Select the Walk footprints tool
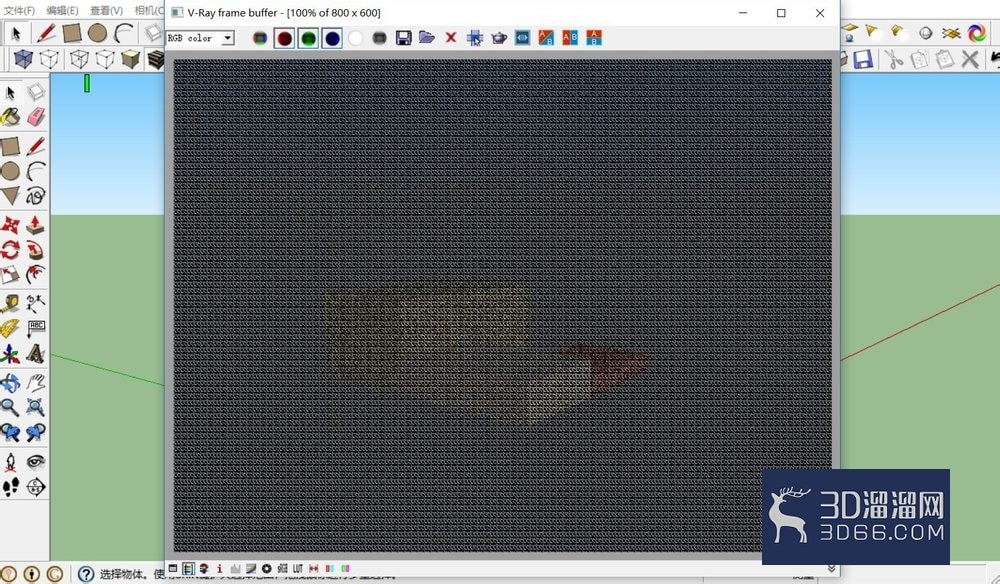 pos(10,487)
